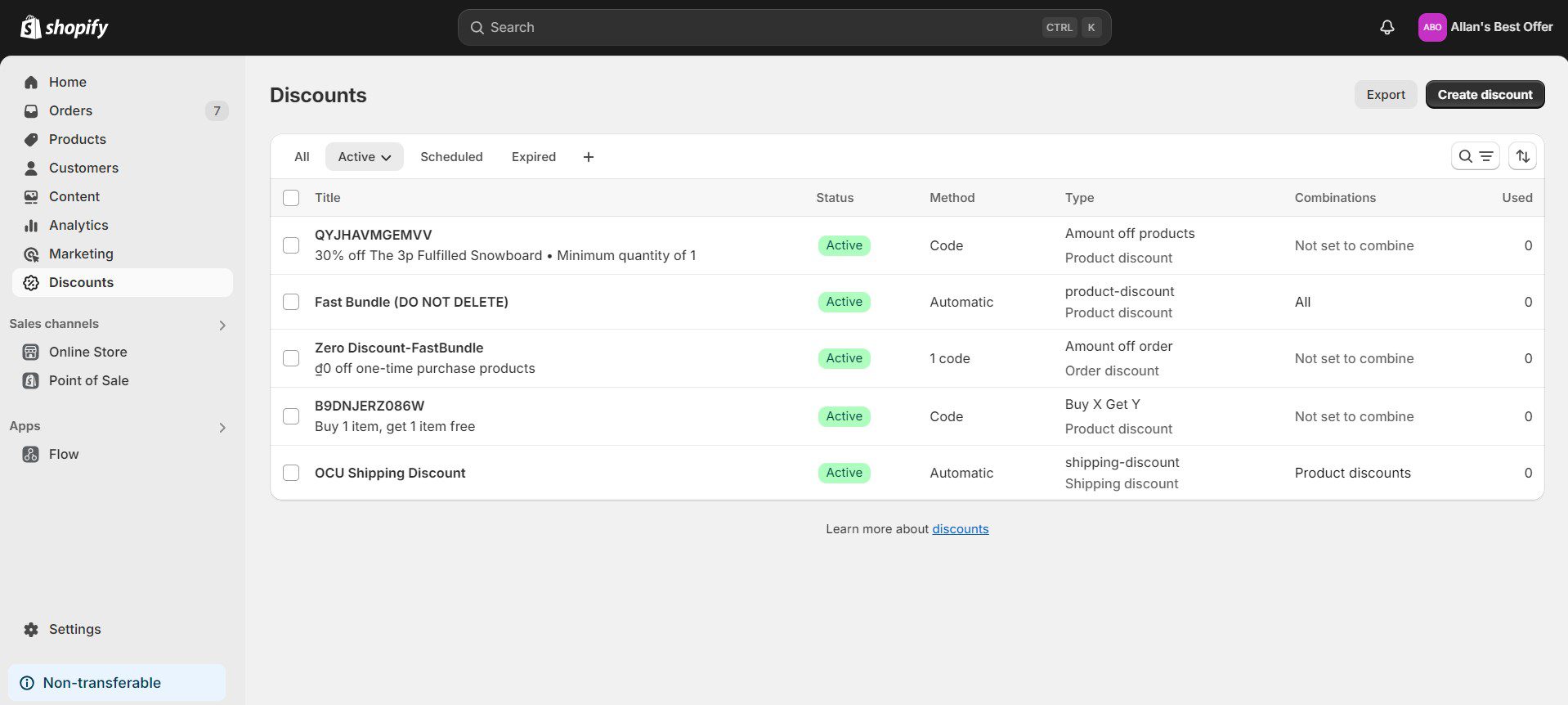Open the Settings gear icon
Image resolution: width=1568 pixels, height=705 pixels.
coord(31,629)
